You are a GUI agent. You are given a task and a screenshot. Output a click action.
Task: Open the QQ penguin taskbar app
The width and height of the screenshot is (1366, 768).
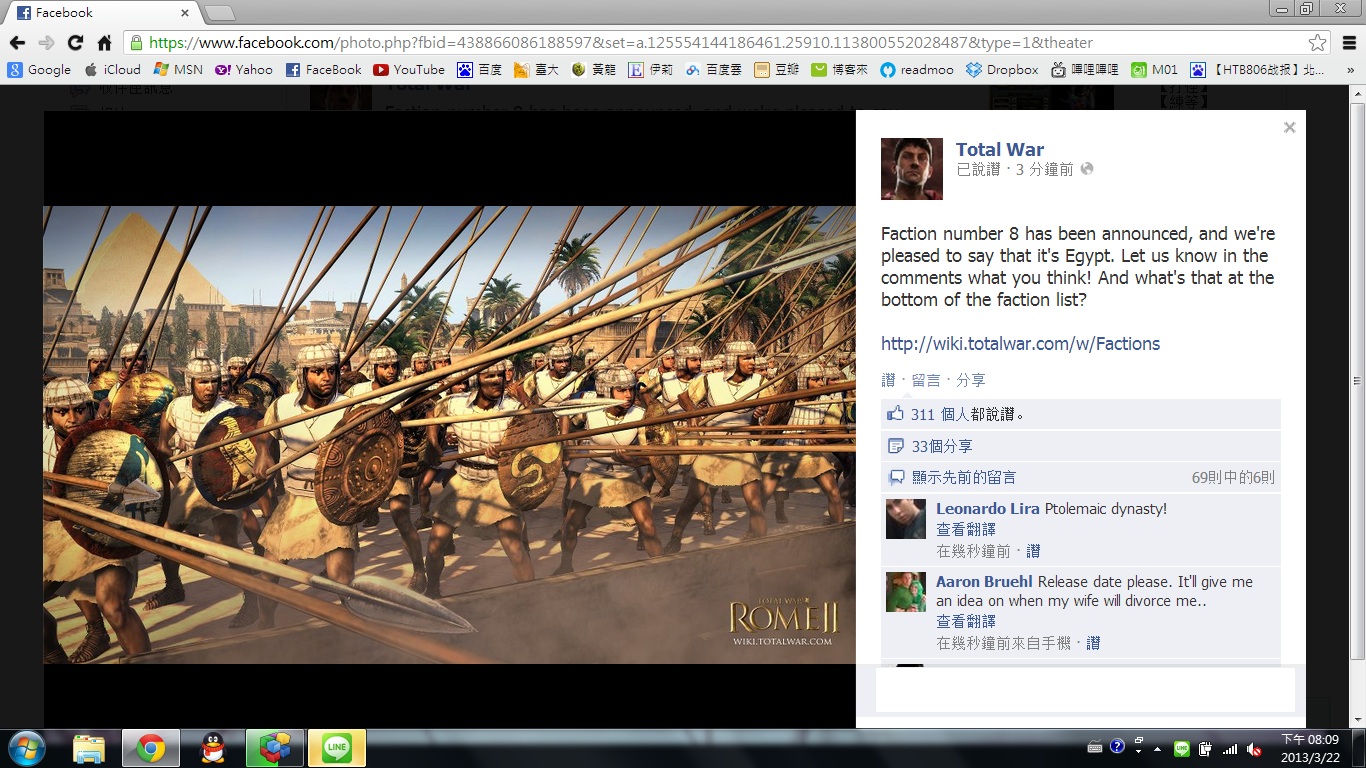(x=212, y=748)
